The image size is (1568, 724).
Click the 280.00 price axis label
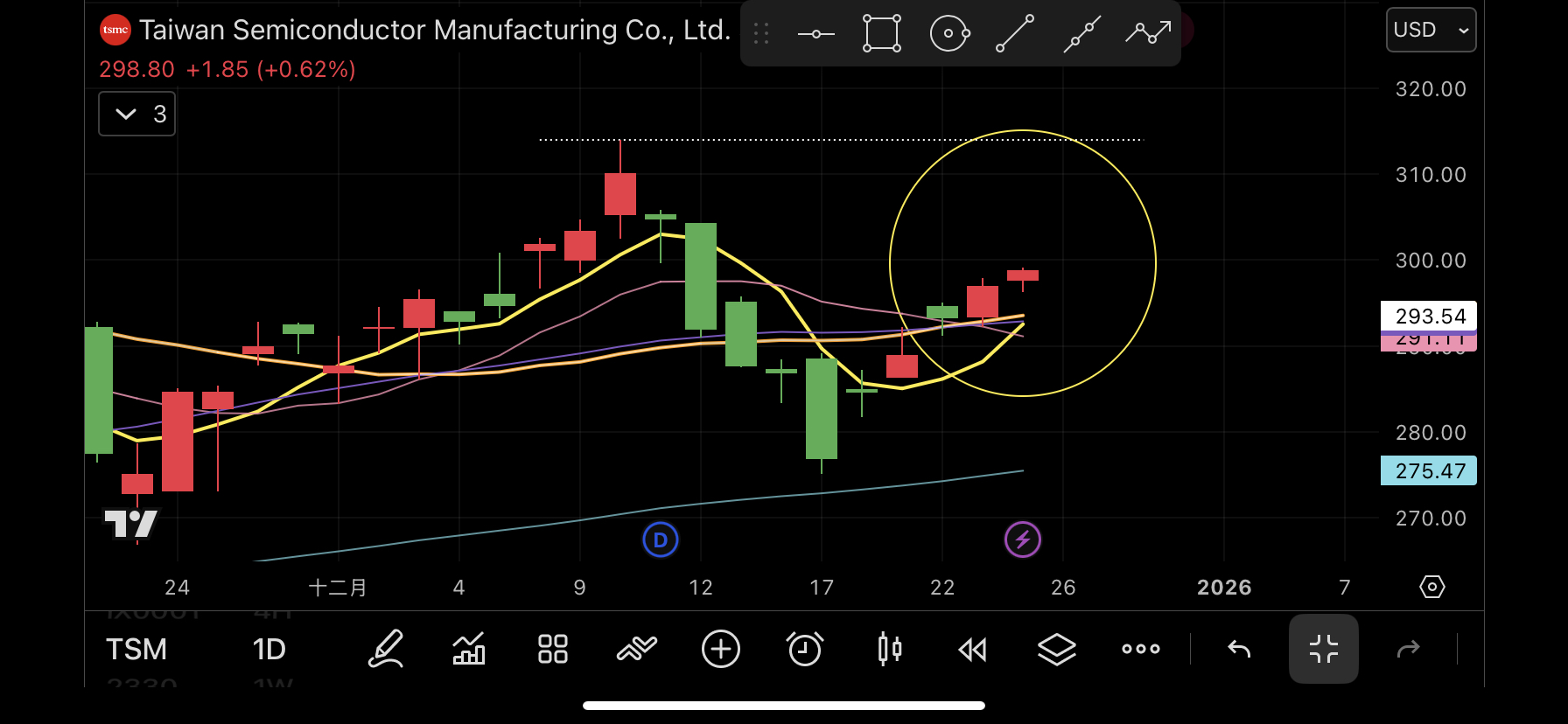[1431, 433]
